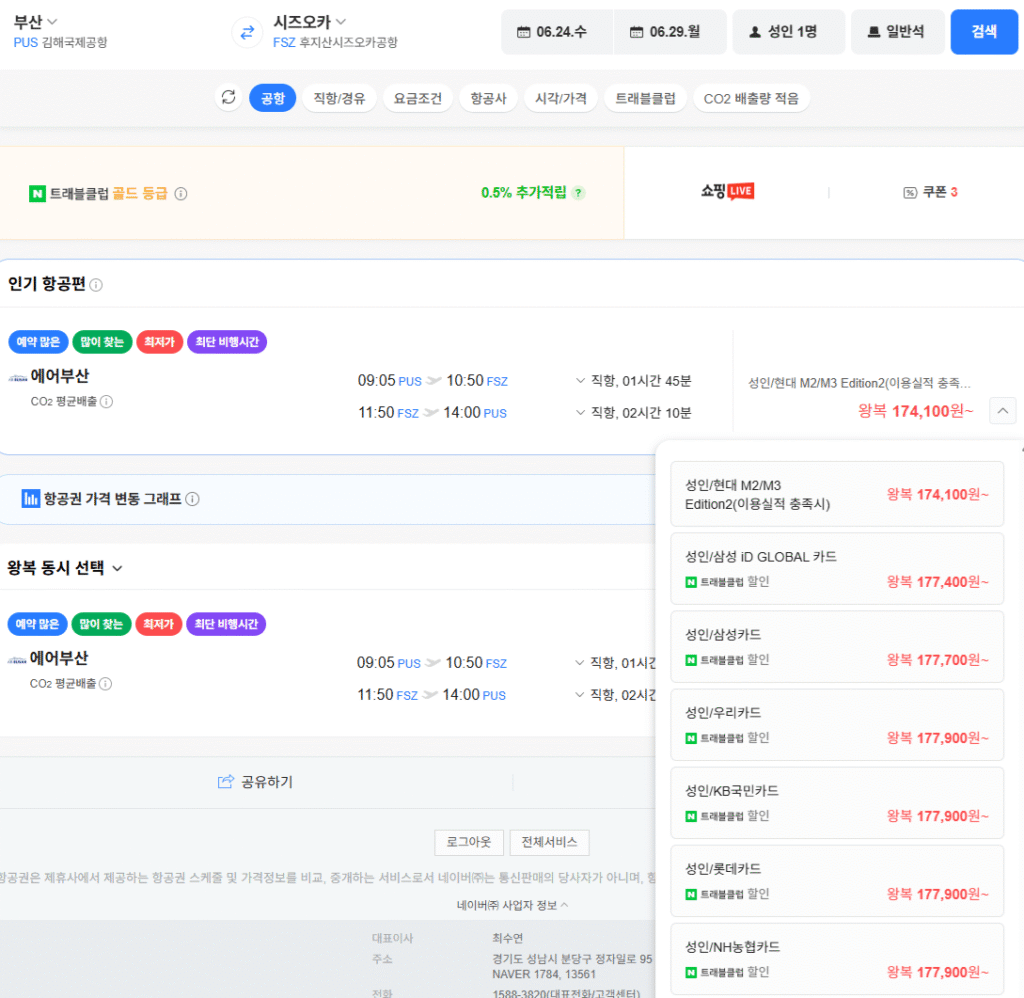Select 현대 M2/M3 Edition2 fare 174,100원
The height and width of the screenshot is (998, 1024).
[x=837, y=494]
